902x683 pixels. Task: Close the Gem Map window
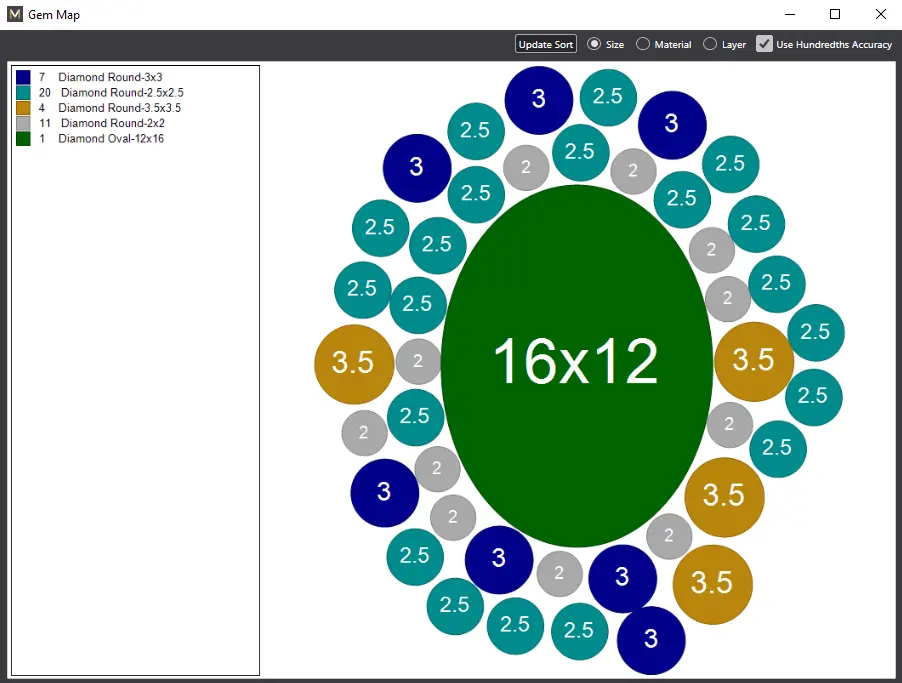pos(880,15)
